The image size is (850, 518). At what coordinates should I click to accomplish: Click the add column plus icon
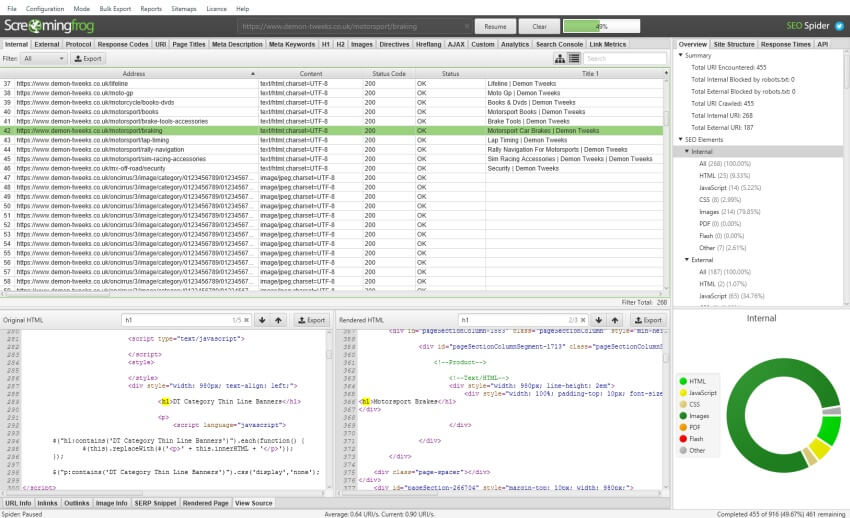[x=666, y=73]
